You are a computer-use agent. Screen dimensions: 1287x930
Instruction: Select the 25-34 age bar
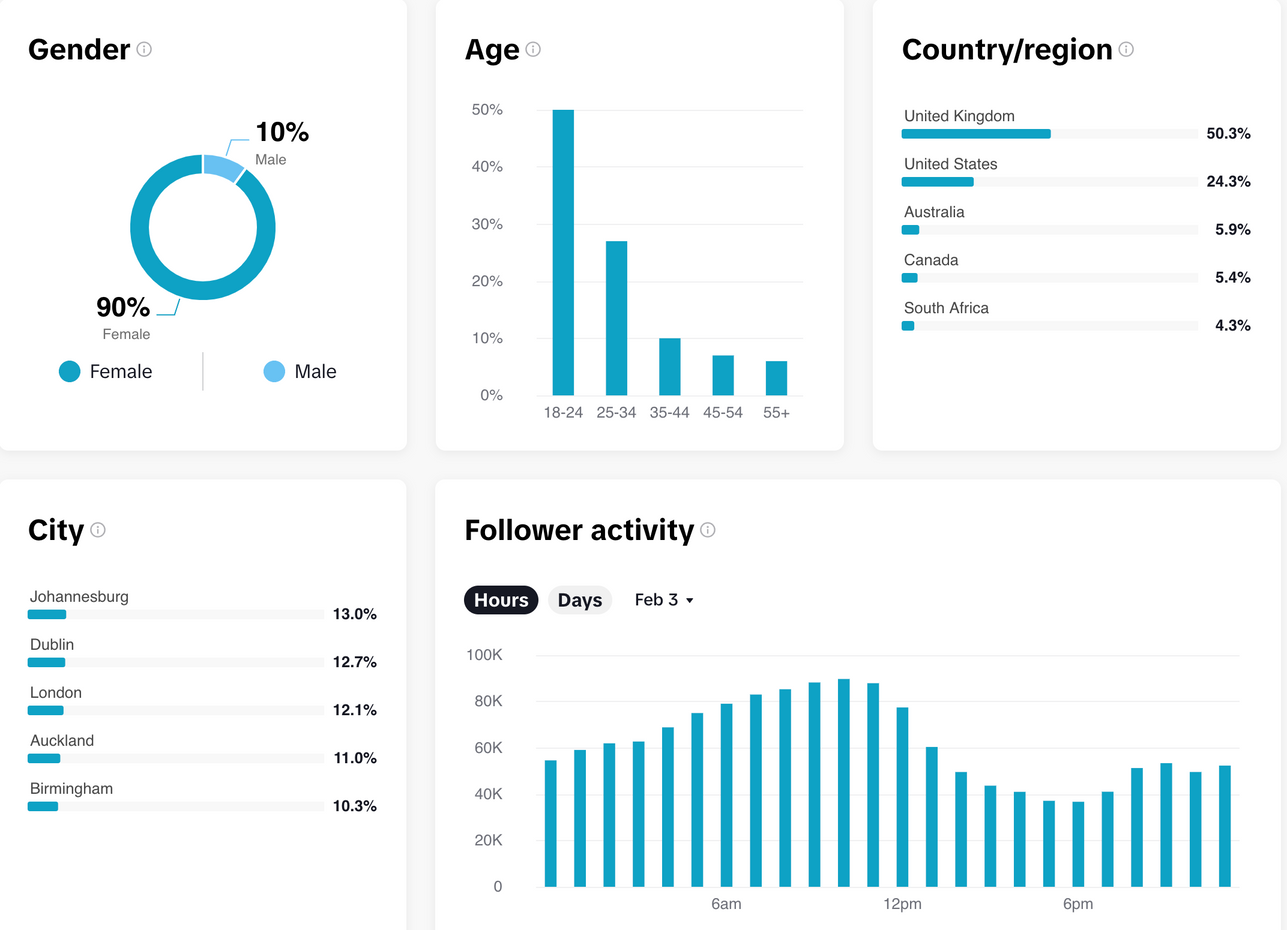(x=617, y=318)
